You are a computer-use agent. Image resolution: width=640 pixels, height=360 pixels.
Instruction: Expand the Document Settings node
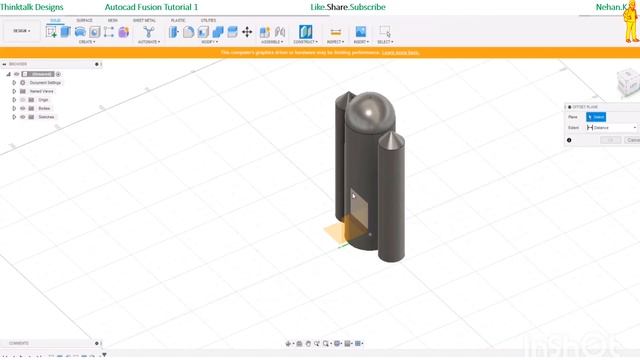point(14,83)
